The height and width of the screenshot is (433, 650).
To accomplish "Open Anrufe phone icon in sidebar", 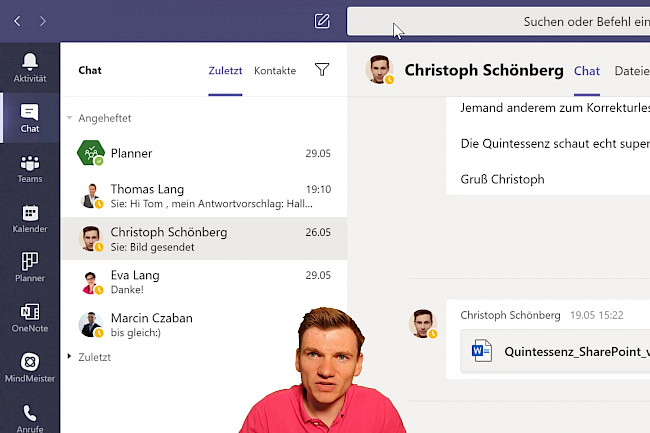I will pyautogui.click(x=30, y=418).
